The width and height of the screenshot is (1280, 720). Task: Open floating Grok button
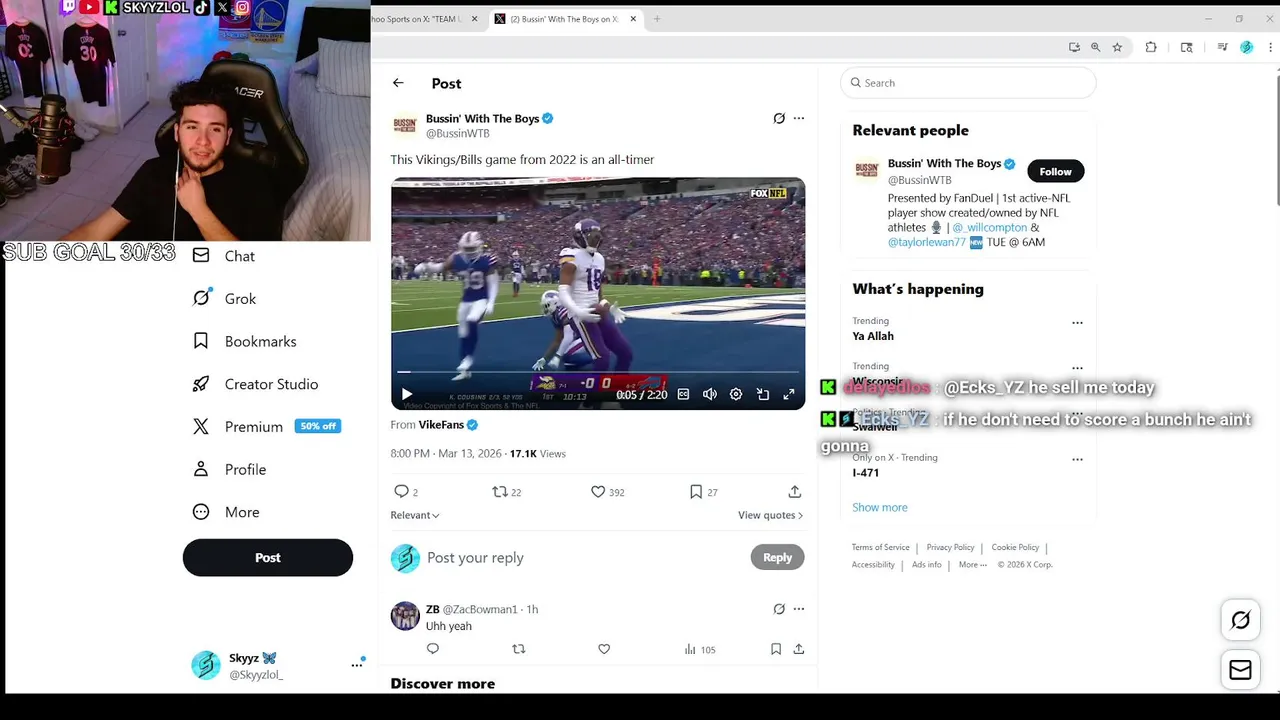click(1240, 620)
